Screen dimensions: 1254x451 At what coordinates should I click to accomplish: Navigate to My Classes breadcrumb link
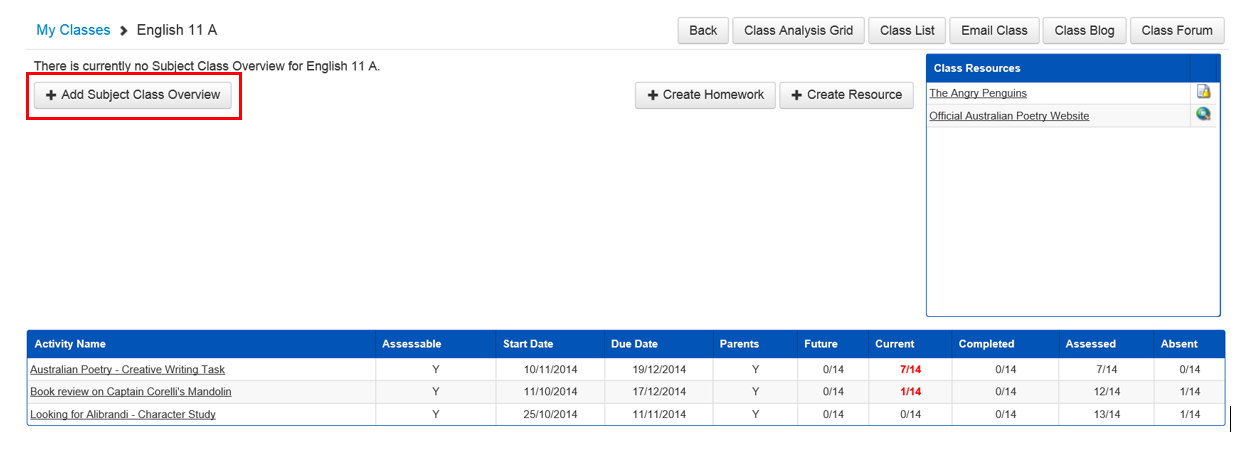click(x=73, y=30)
